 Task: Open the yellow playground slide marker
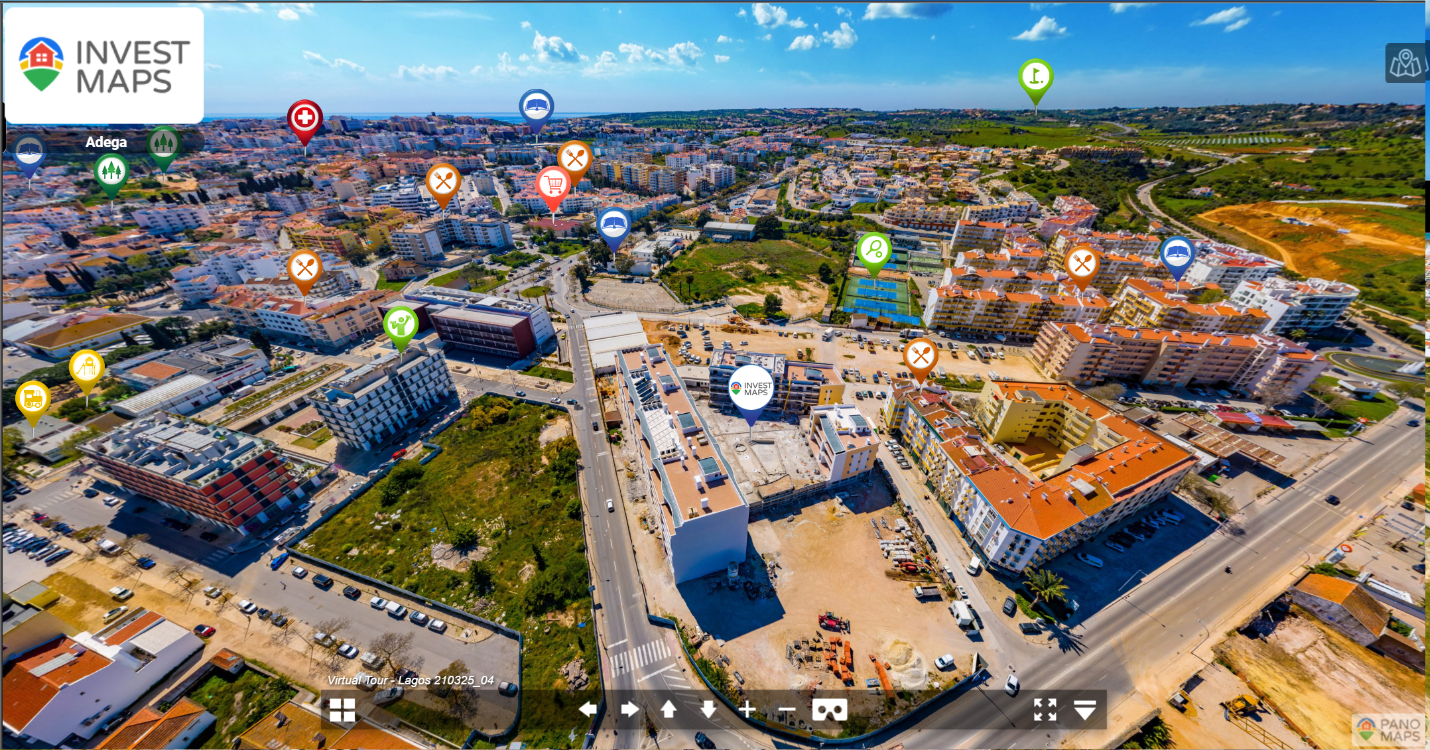[87, 368]
